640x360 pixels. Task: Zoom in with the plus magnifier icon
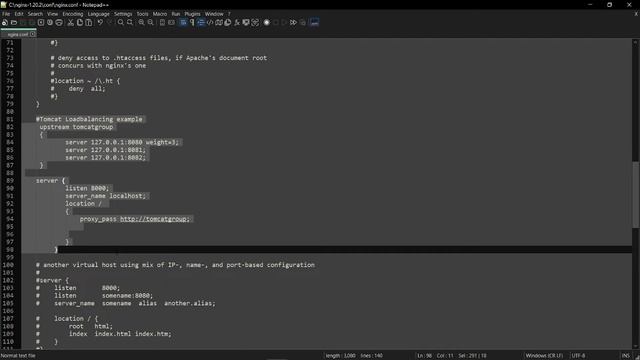coord(141,22)
